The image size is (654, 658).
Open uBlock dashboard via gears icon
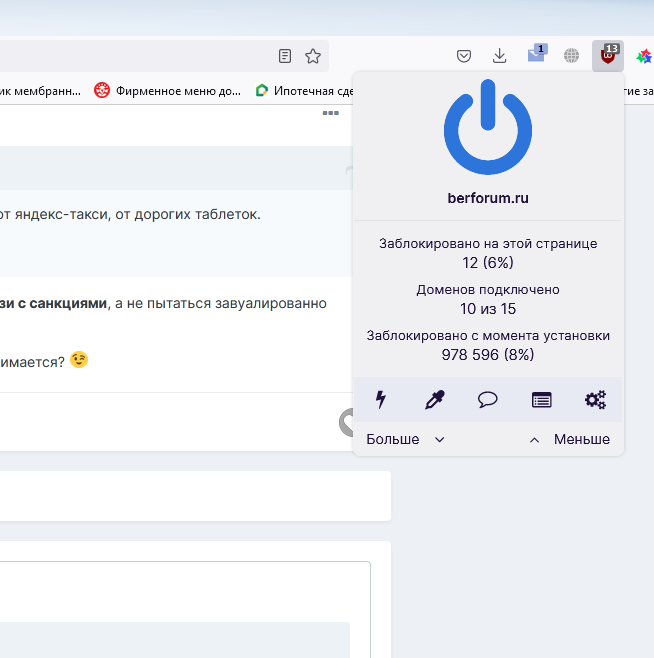pyautogui.click(x=595, y=400)
